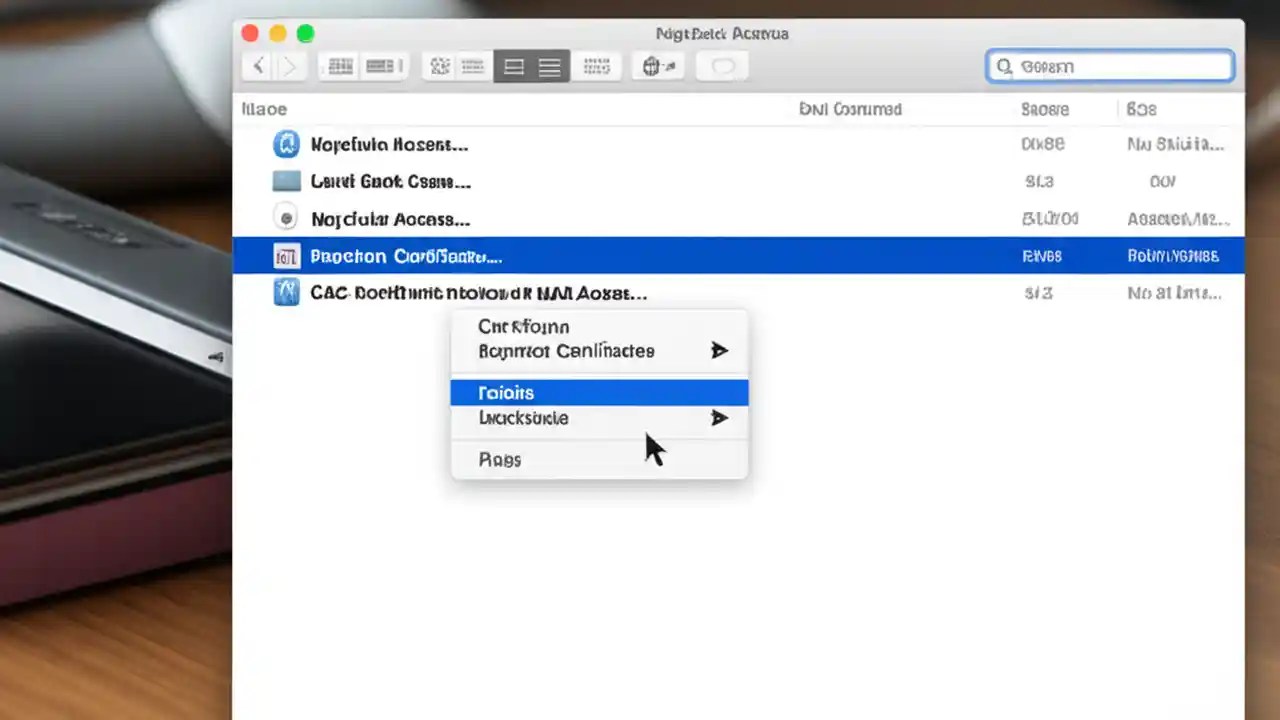The height and width of the screenshot is (720, 1280).
Task: Expand the submenu on the fourth context menu entry
Action: [719, 418]
